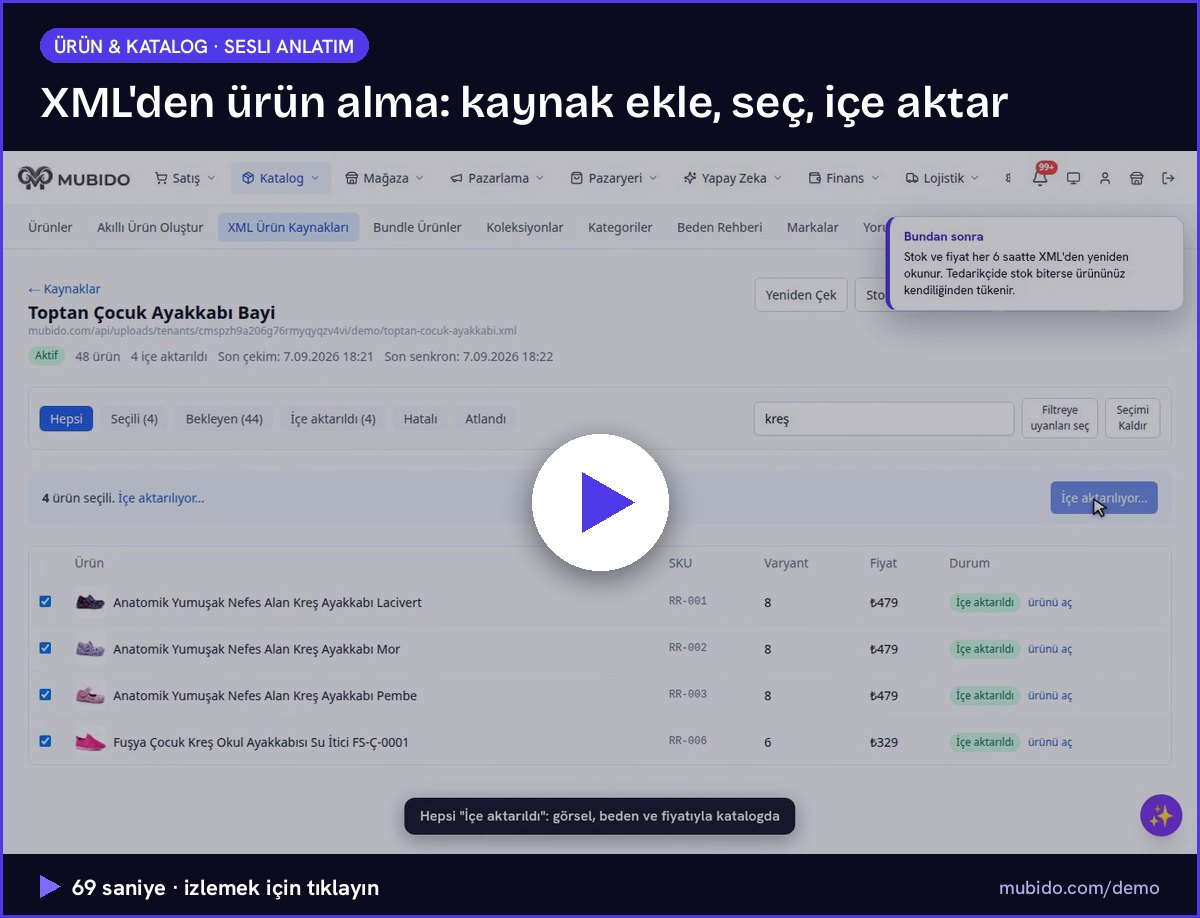
Task: Click the Pazarlama megaphone icon
Action: tap(456, 178)
